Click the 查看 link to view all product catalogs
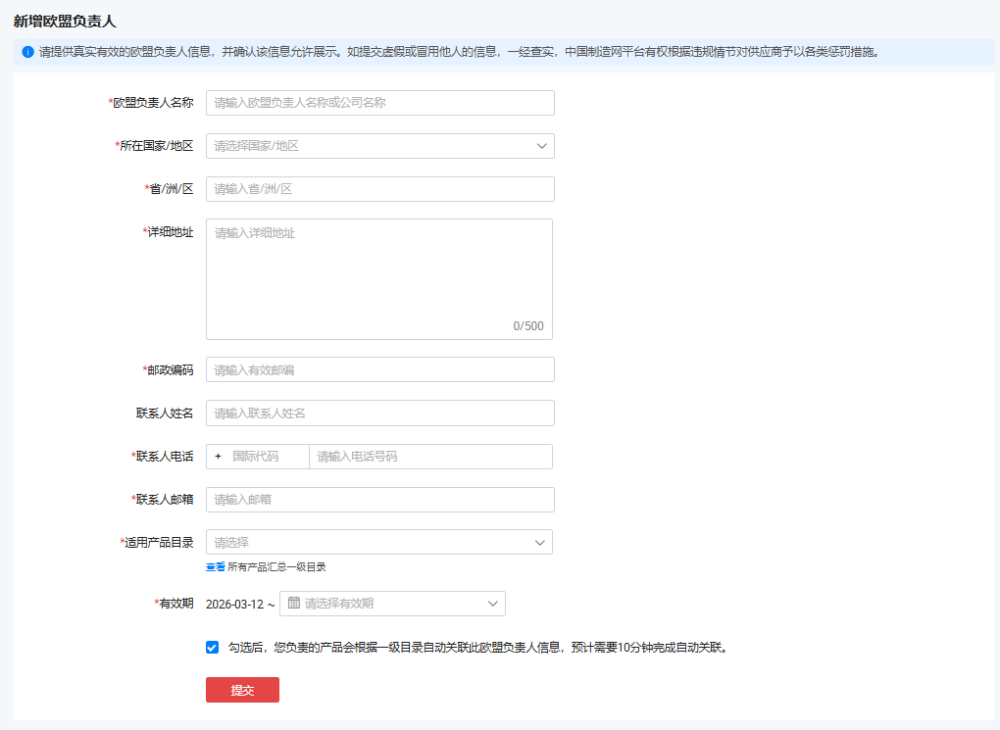The width and height of the screenshot is (1000, 730). coord(215,565)
